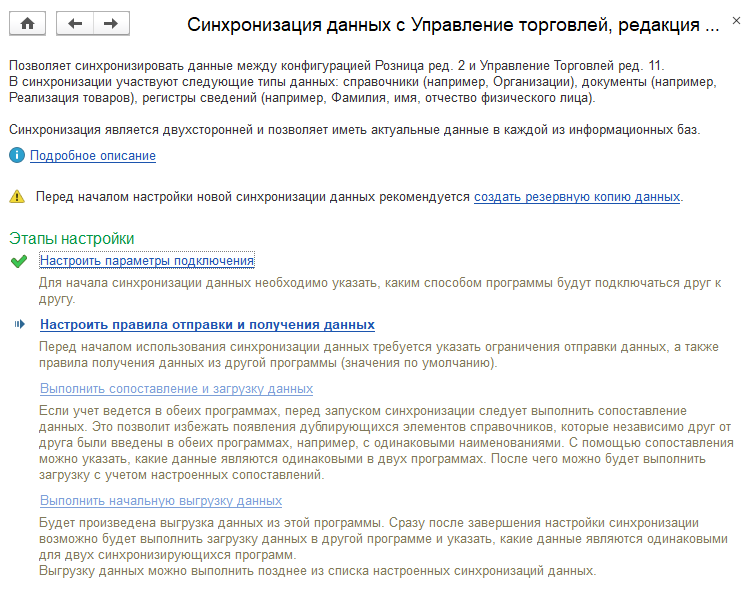The width and height of the screenshot is (750, 599).
Task: Click the yellow warning triangle icon
Action: point(17,197)
